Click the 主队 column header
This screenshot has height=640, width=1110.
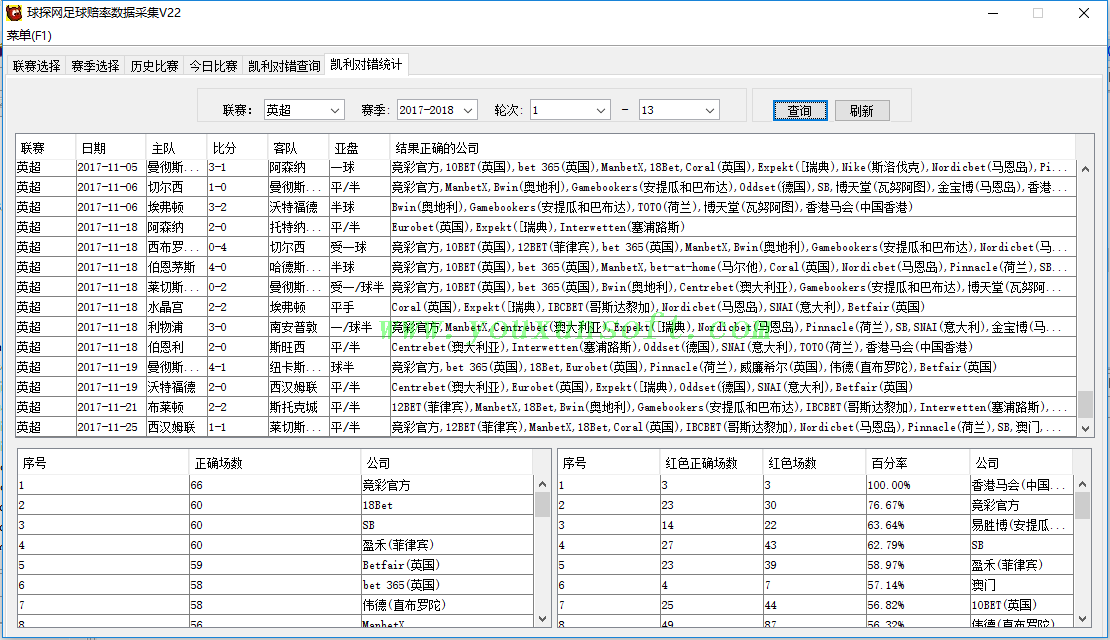(x=176, y=148)
